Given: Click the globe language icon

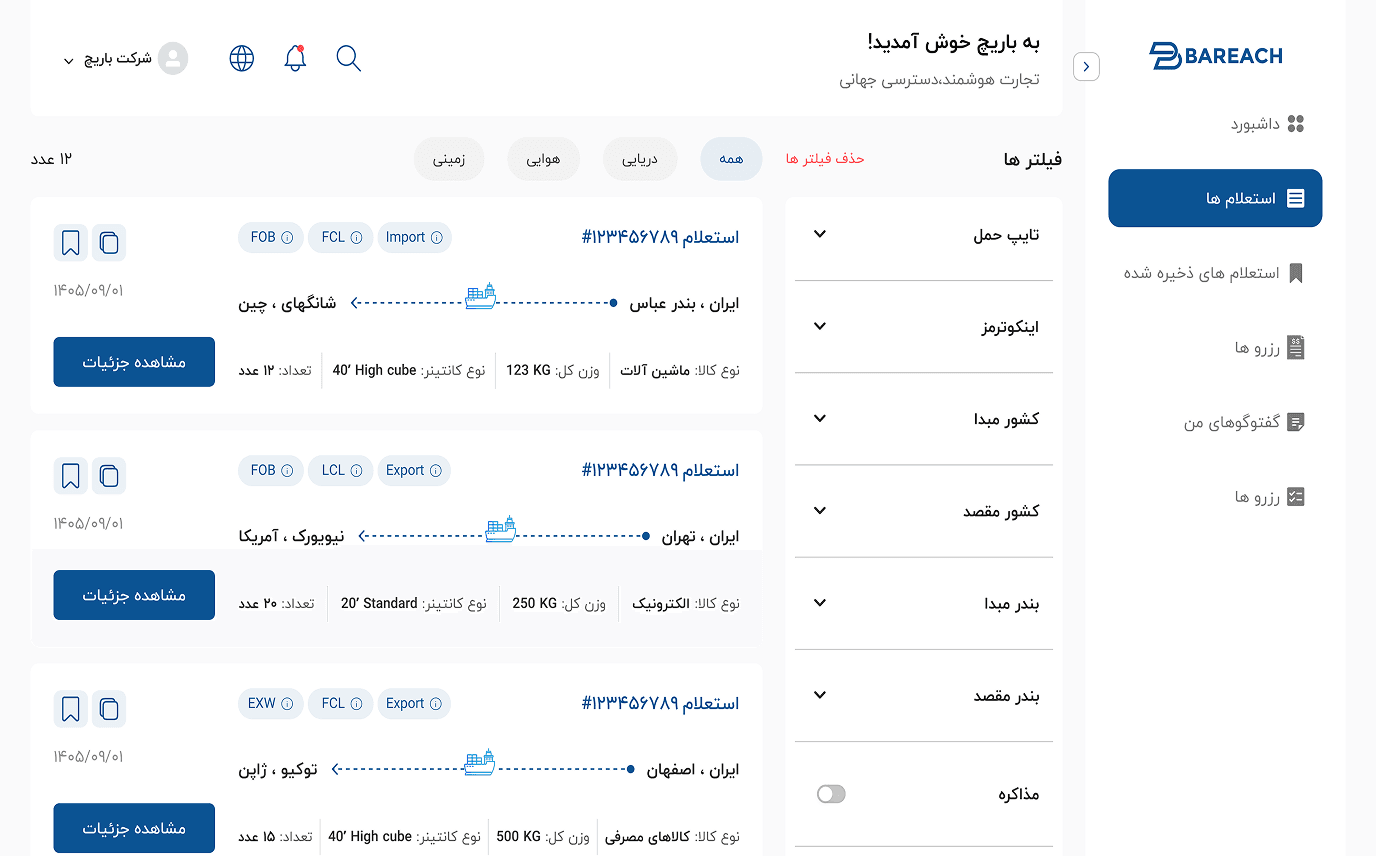Looking at the screenshot, I should pos(242,58).
